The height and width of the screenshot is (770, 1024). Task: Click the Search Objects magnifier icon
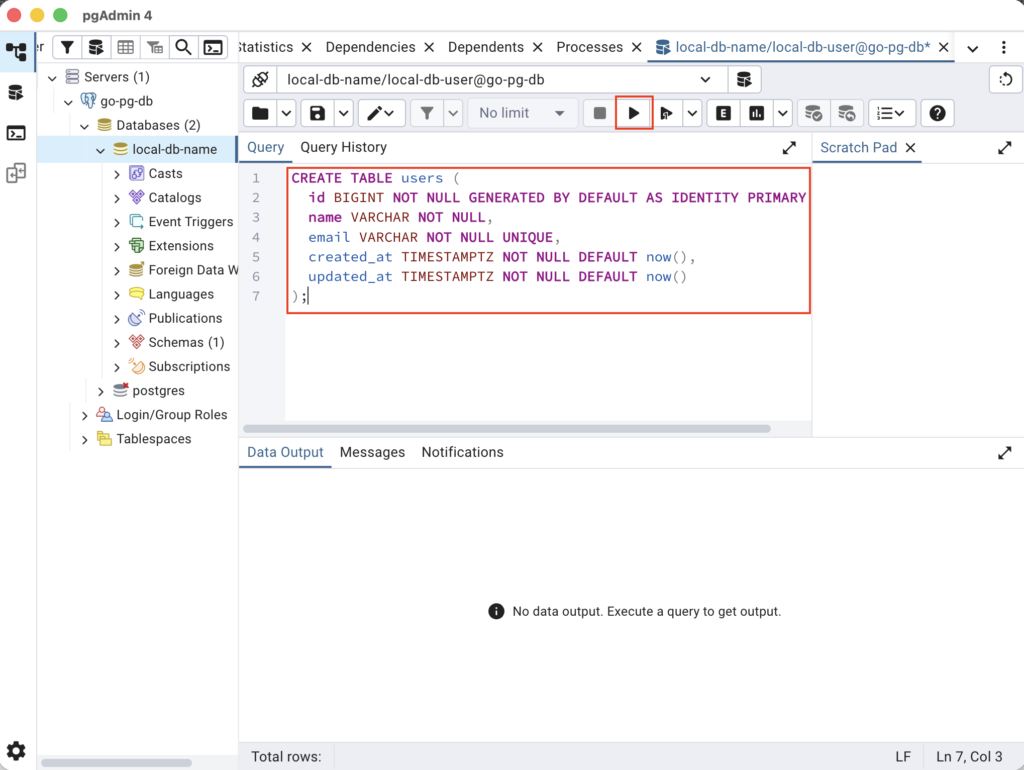[183, 47]
